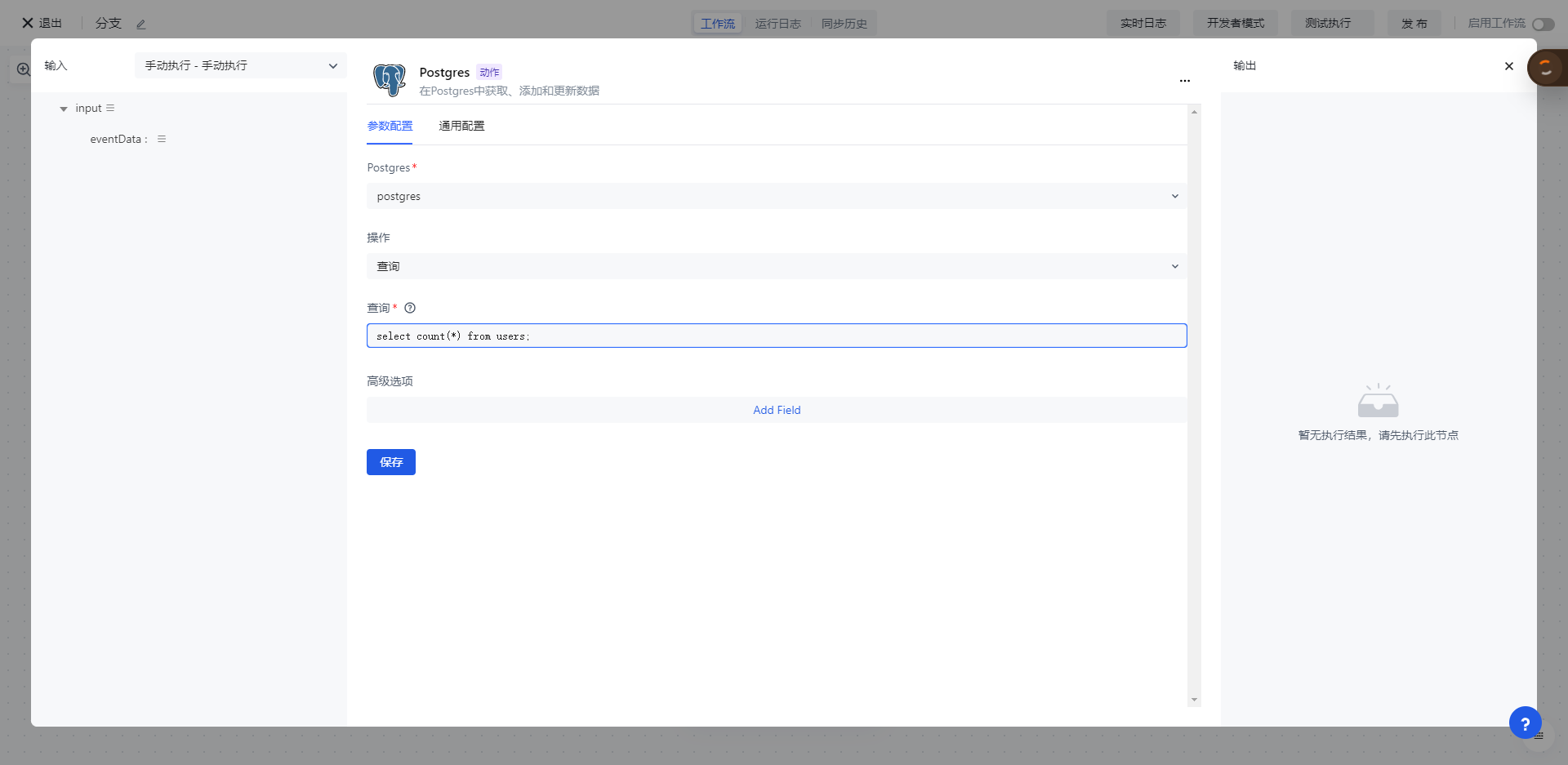Click the help icon beside 查询 label
This screenshot has width=1568, height=765.
coord(410,308)
